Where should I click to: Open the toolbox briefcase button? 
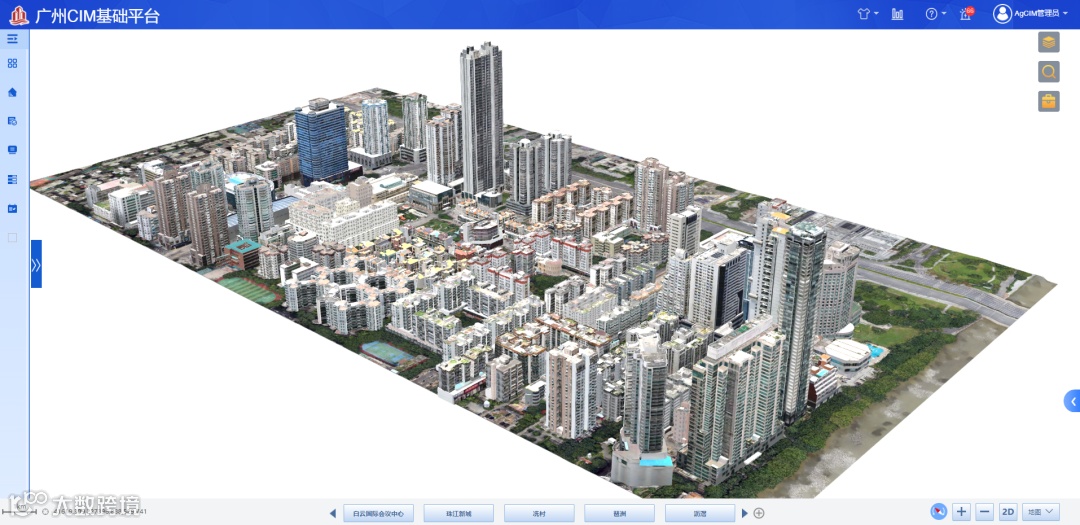pos(1049,101)
